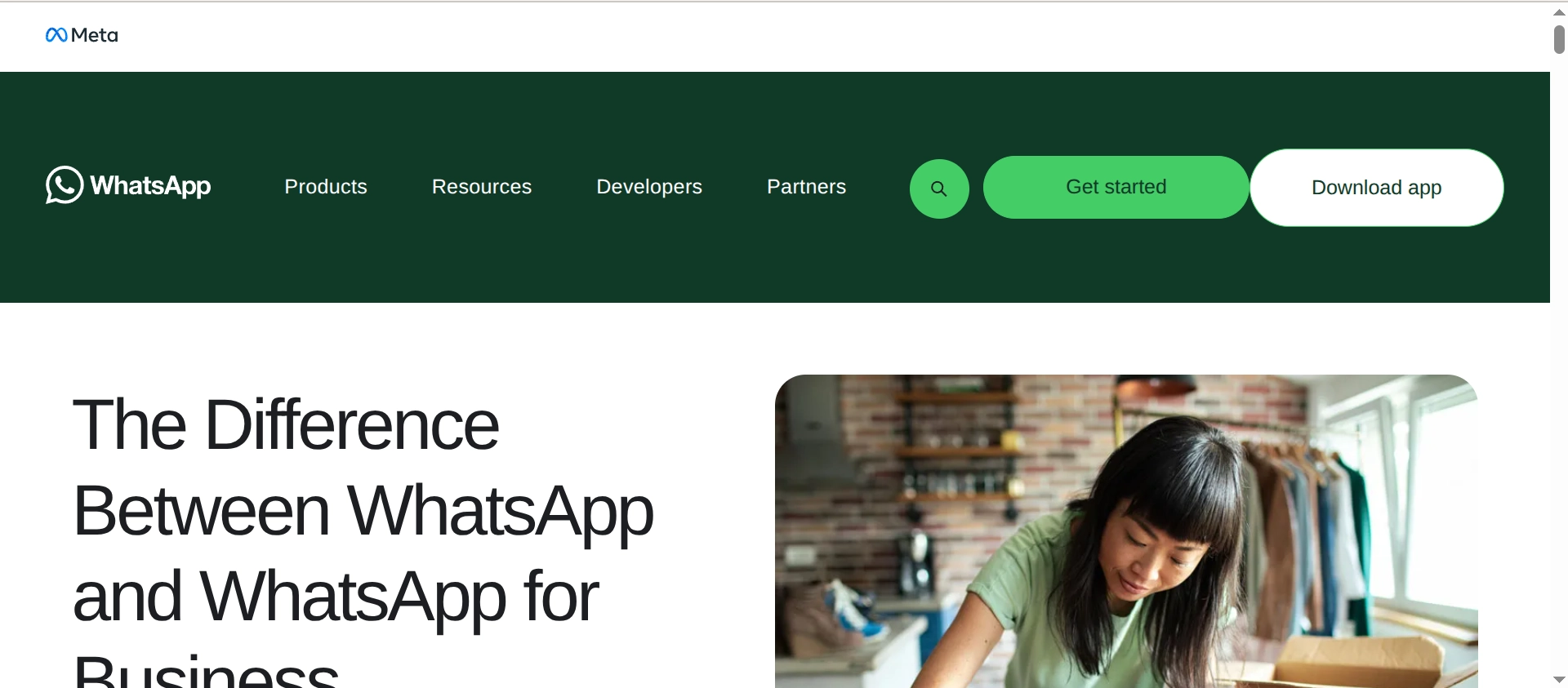1568x688 pixels.
Task: Click the woman packing boxes image
Action: tap(1126, 531)
